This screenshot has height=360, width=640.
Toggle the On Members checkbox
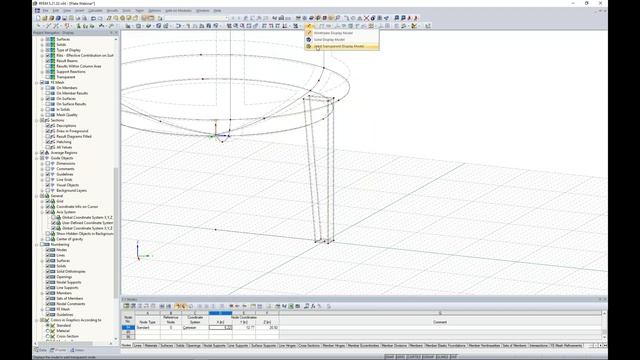coord(47,88)
